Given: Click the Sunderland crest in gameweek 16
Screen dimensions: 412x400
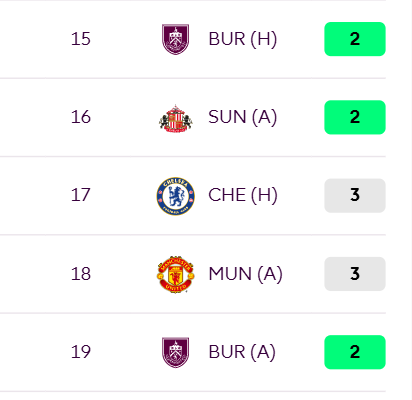Looking at the screenshot, I should coord(176,118).
